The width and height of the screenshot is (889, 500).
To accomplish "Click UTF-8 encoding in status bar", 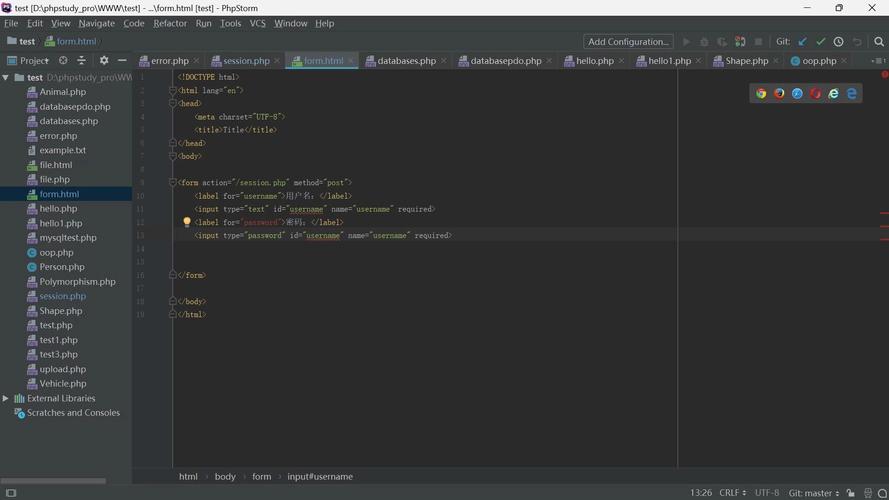I will [767, 493].
